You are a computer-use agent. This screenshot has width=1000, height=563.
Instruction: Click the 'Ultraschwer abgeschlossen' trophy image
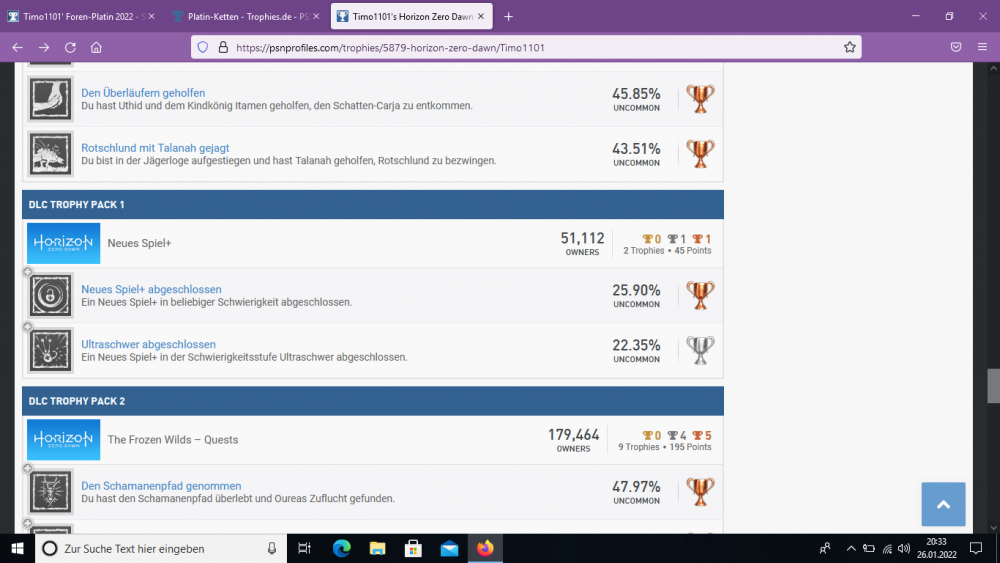pos(50,350)
